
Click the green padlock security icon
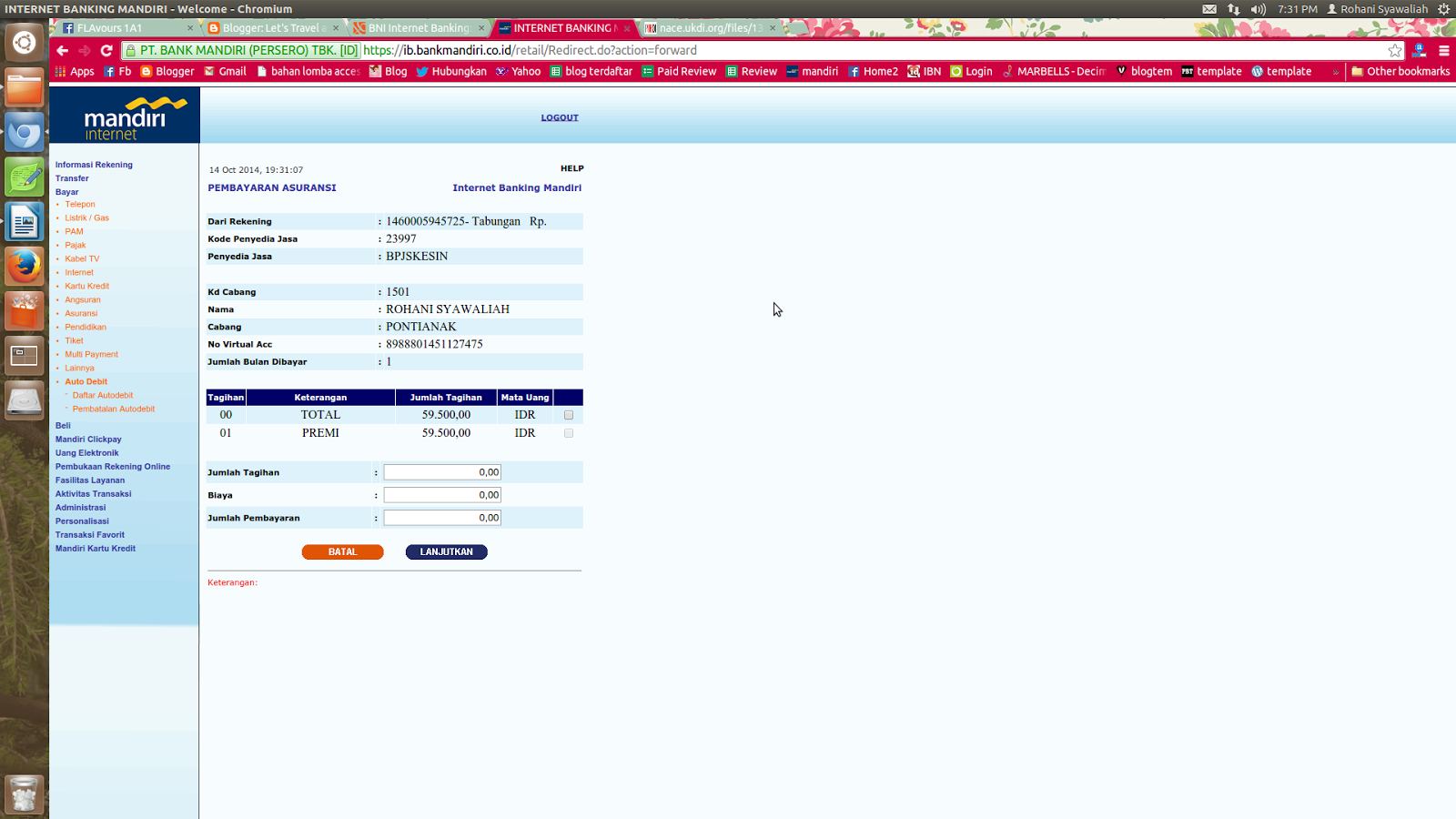tap(131, 51)
